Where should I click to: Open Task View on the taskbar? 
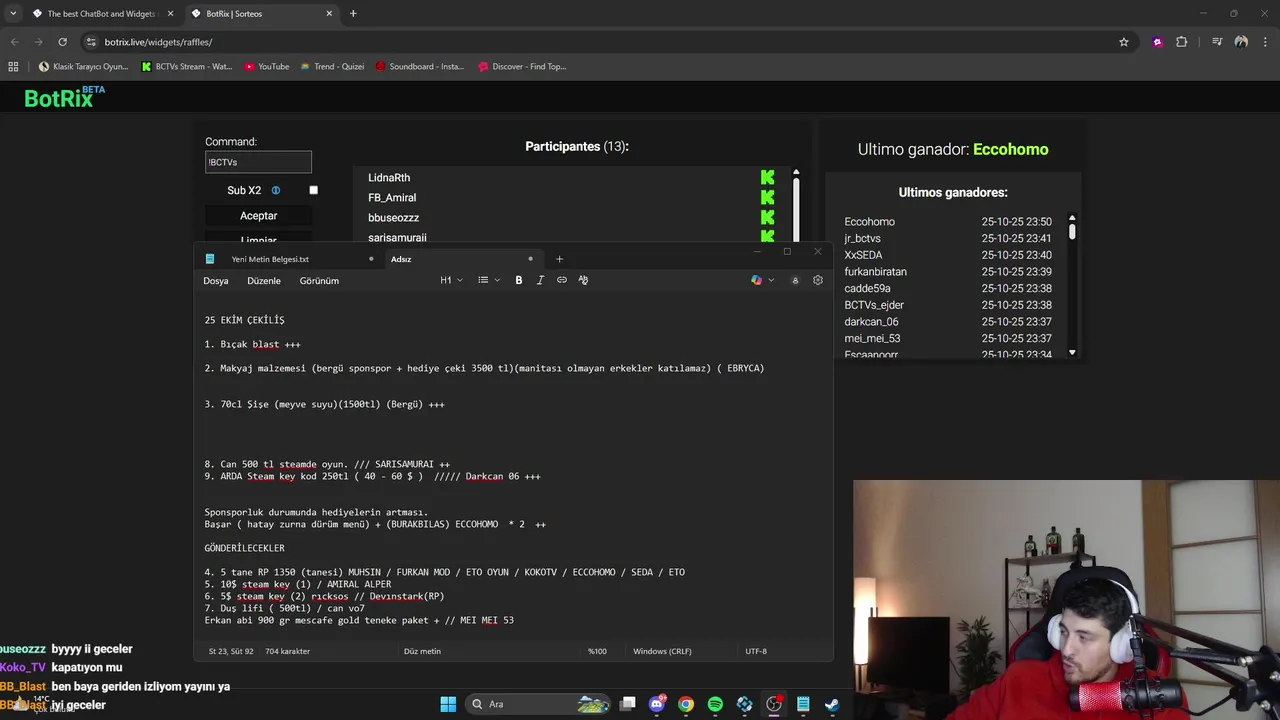628,704
